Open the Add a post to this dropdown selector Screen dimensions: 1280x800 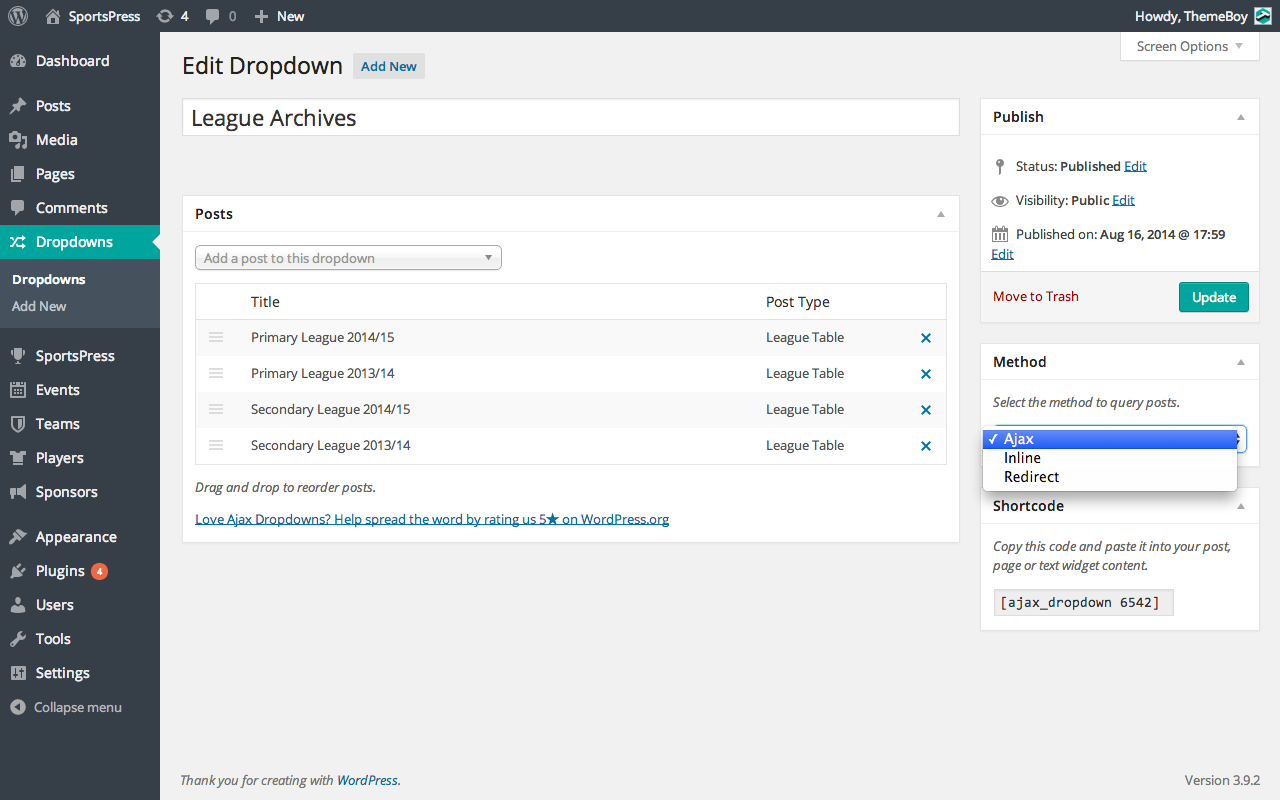pyautogui.click(x=348, y=258)
